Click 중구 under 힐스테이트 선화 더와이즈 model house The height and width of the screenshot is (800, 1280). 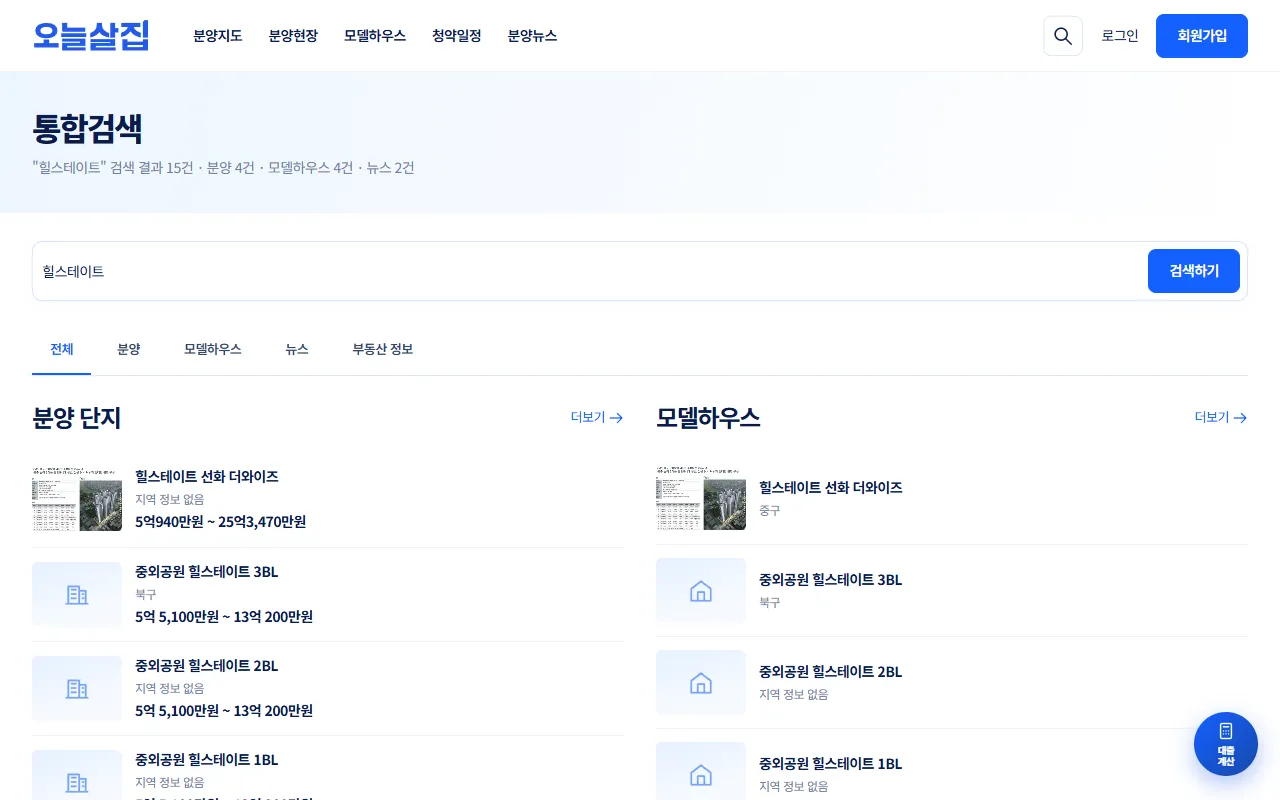[770, 511]
